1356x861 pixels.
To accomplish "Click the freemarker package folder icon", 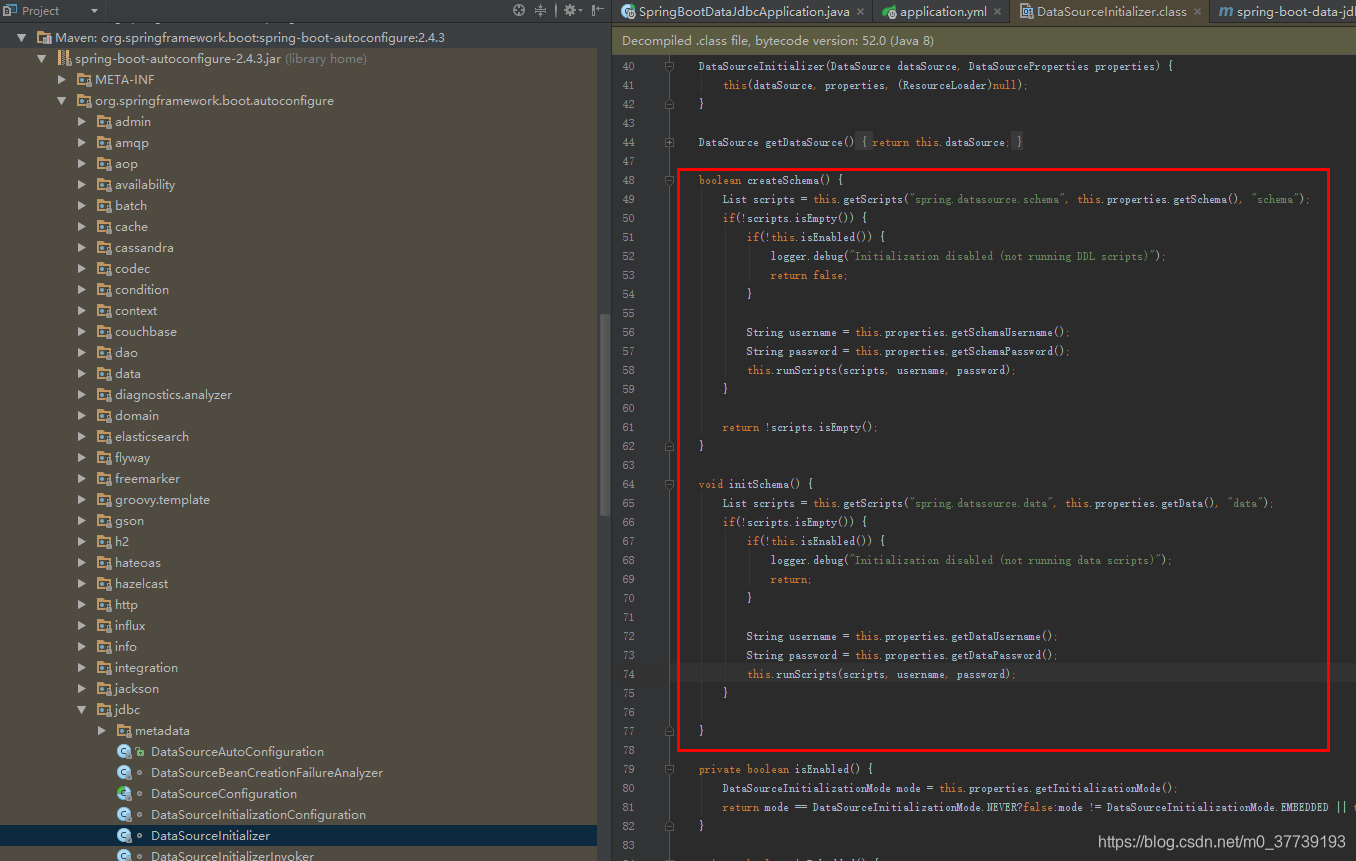I will [x=104, y=479].
